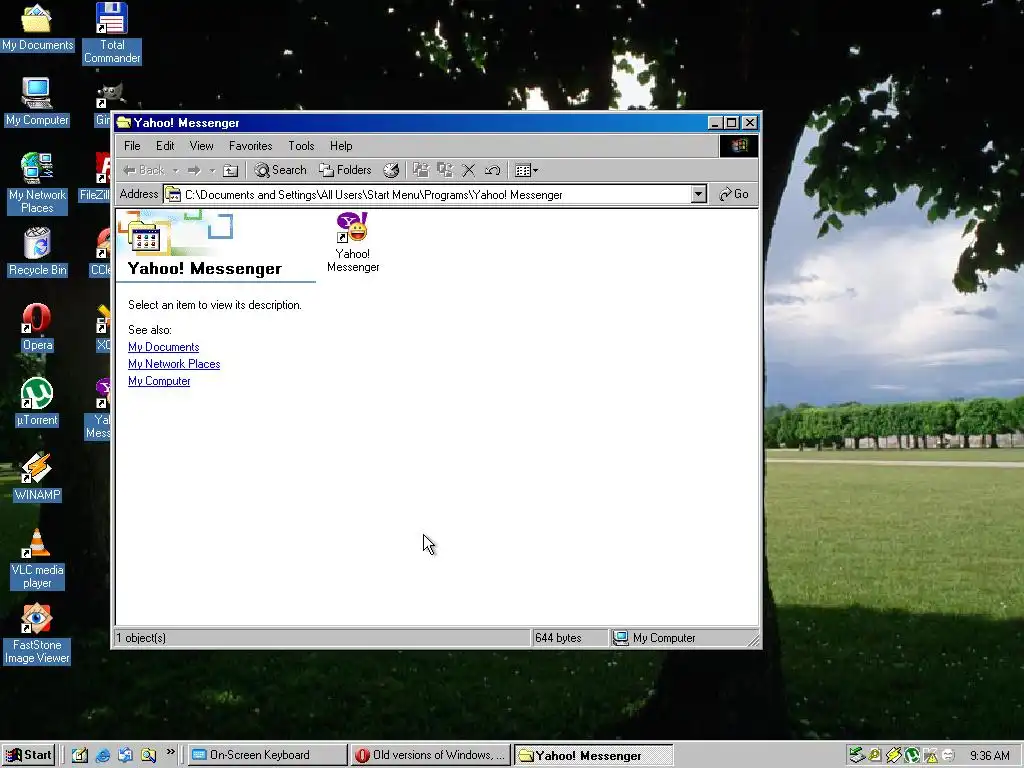Select the FastStone Image Viewer desktop icon
1024x768 pixels.
37,633
